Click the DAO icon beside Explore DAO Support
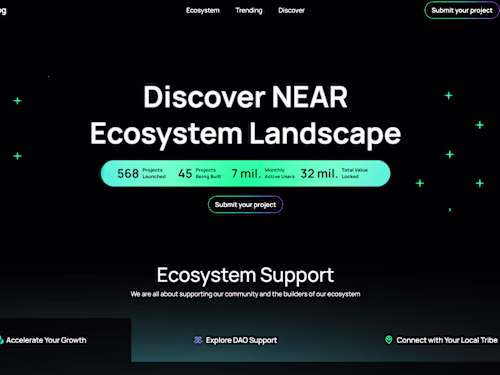Image resolution: width=500 pixels, height=375 pixels. (198, 340)
